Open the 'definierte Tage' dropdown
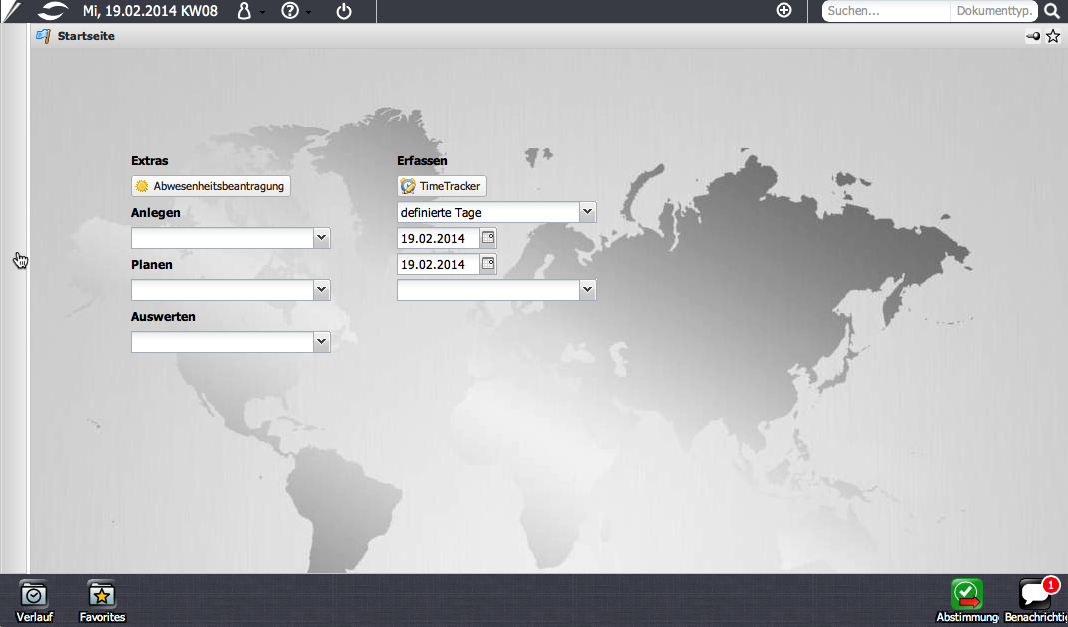 (x=587, y=212)
